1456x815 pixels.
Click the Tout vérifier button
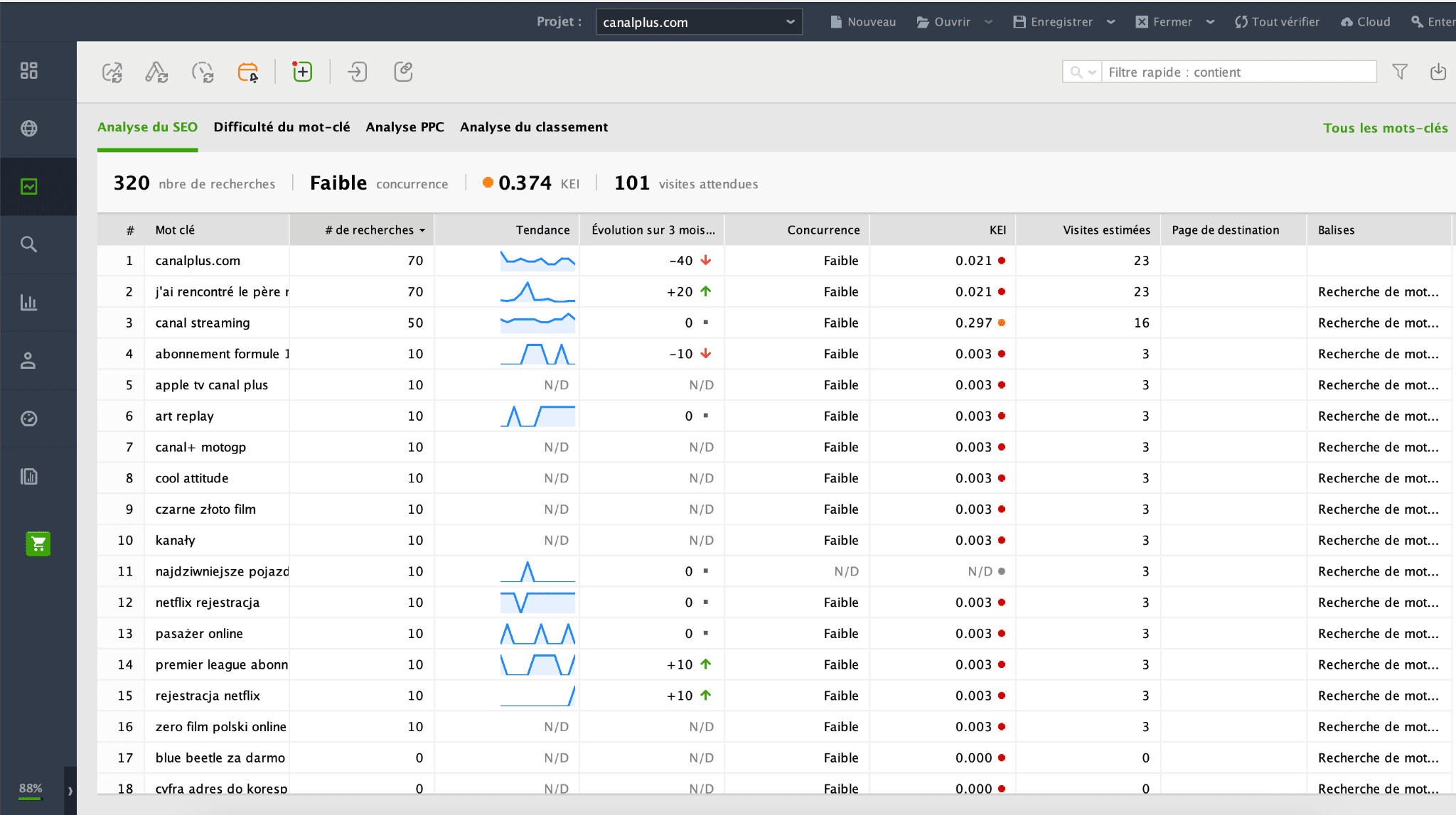[x=1276, y=22]
